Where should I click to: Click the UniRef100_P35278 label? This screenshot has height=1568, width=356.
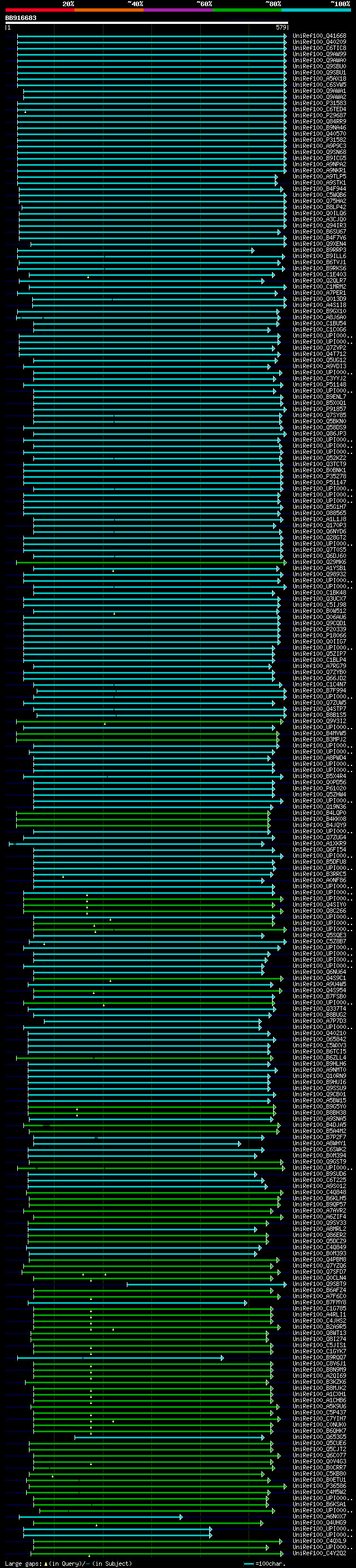319,477
